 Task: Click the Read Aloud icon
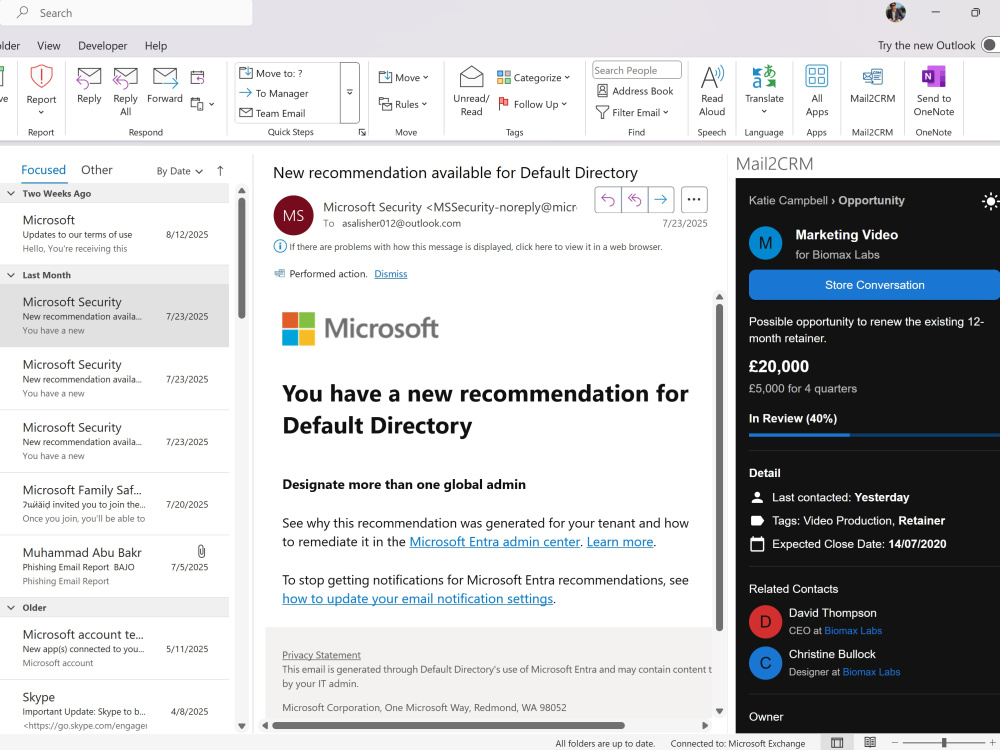coord(712,77)
